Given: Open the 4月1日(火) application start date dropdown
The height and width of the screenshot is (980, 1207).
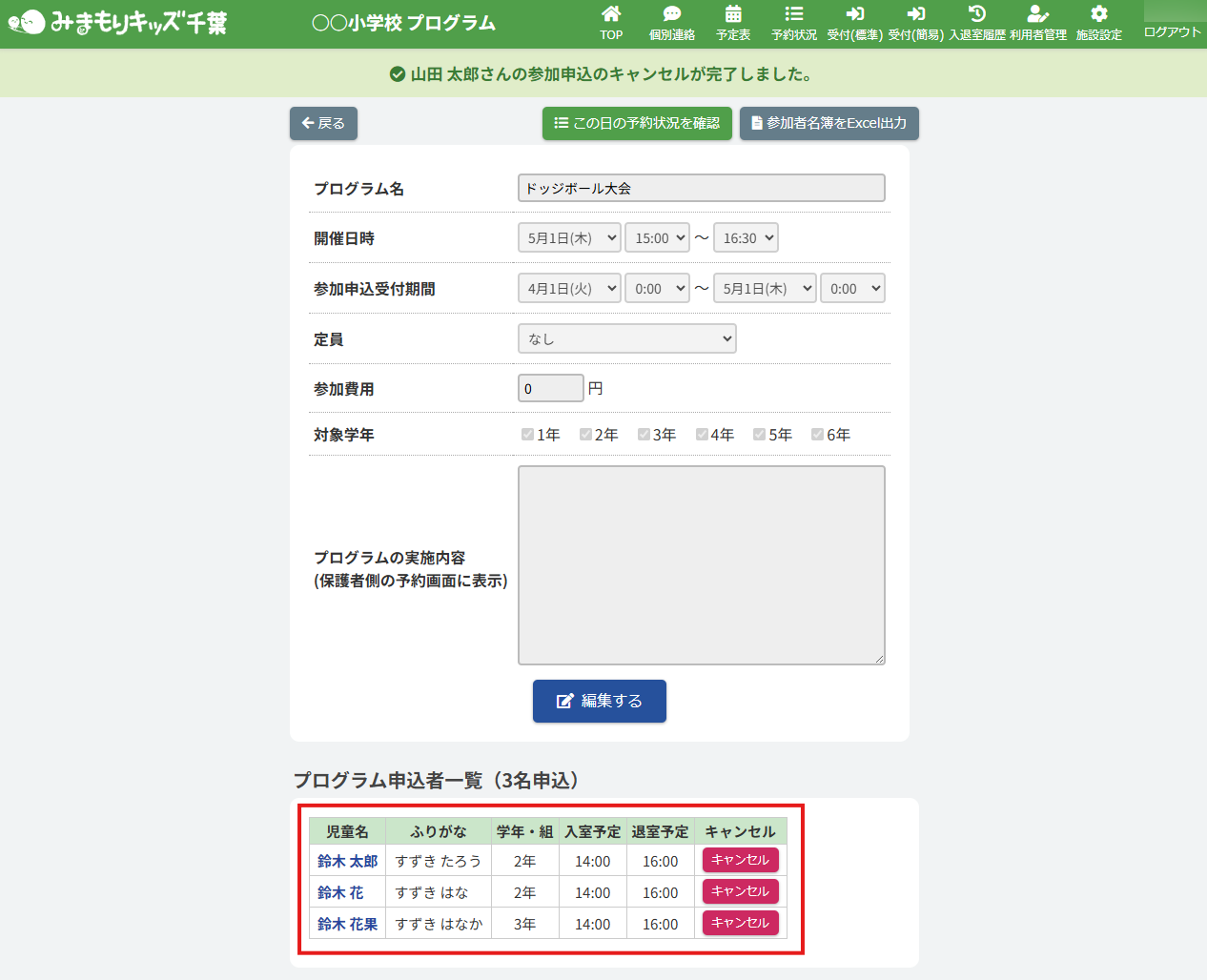Looking at the screenshot, I should click(569, 288).
